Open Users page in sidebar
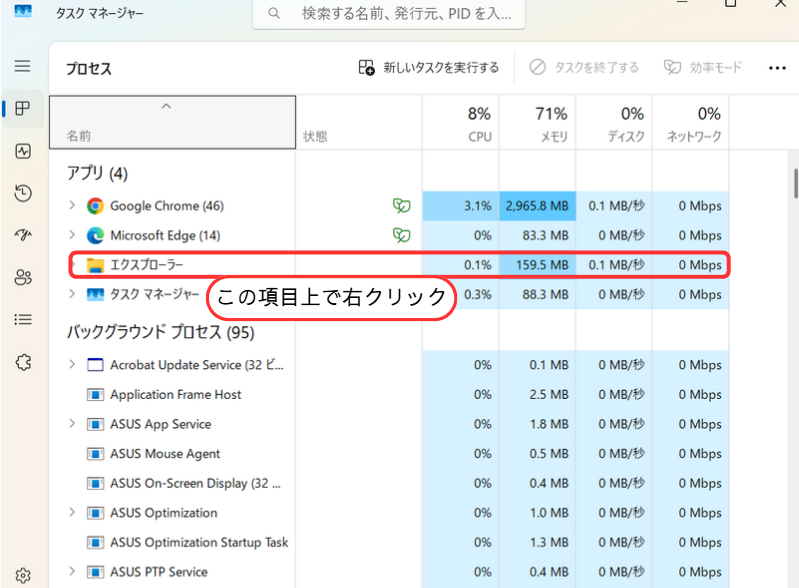This screenshot has height=588, width=799. click(x=23, y=277)
